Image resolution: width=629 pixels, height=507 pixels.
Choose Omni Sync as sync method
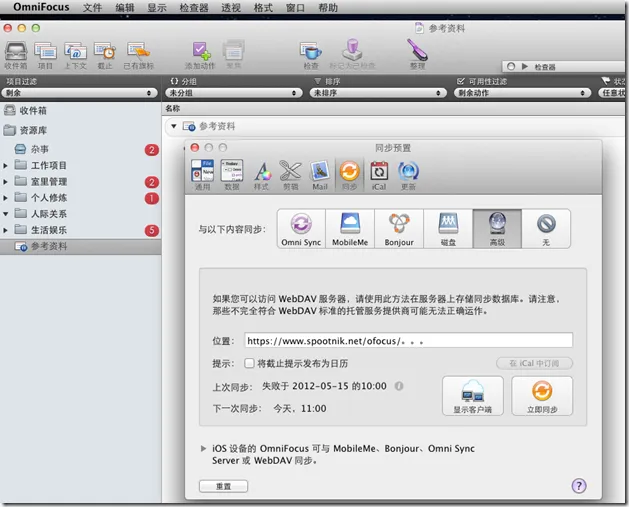coord(301,229)
